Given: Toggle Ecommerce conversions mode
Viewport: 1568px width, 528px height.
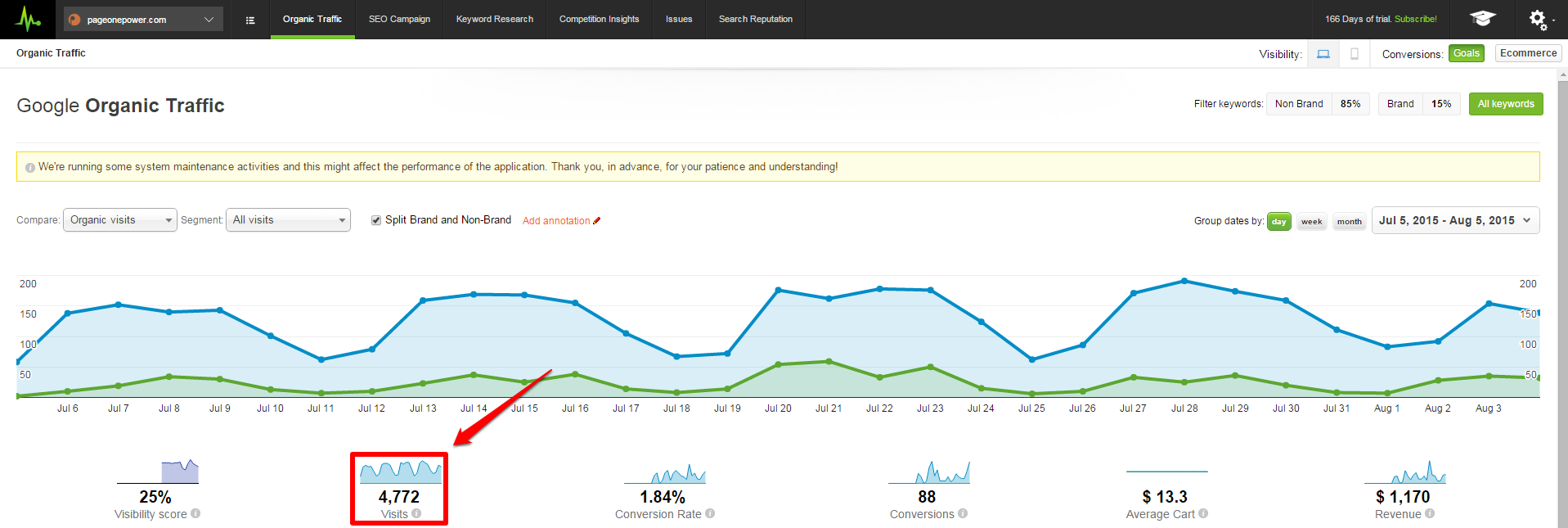Looking at the screenshot, I should pos(1528,53).
